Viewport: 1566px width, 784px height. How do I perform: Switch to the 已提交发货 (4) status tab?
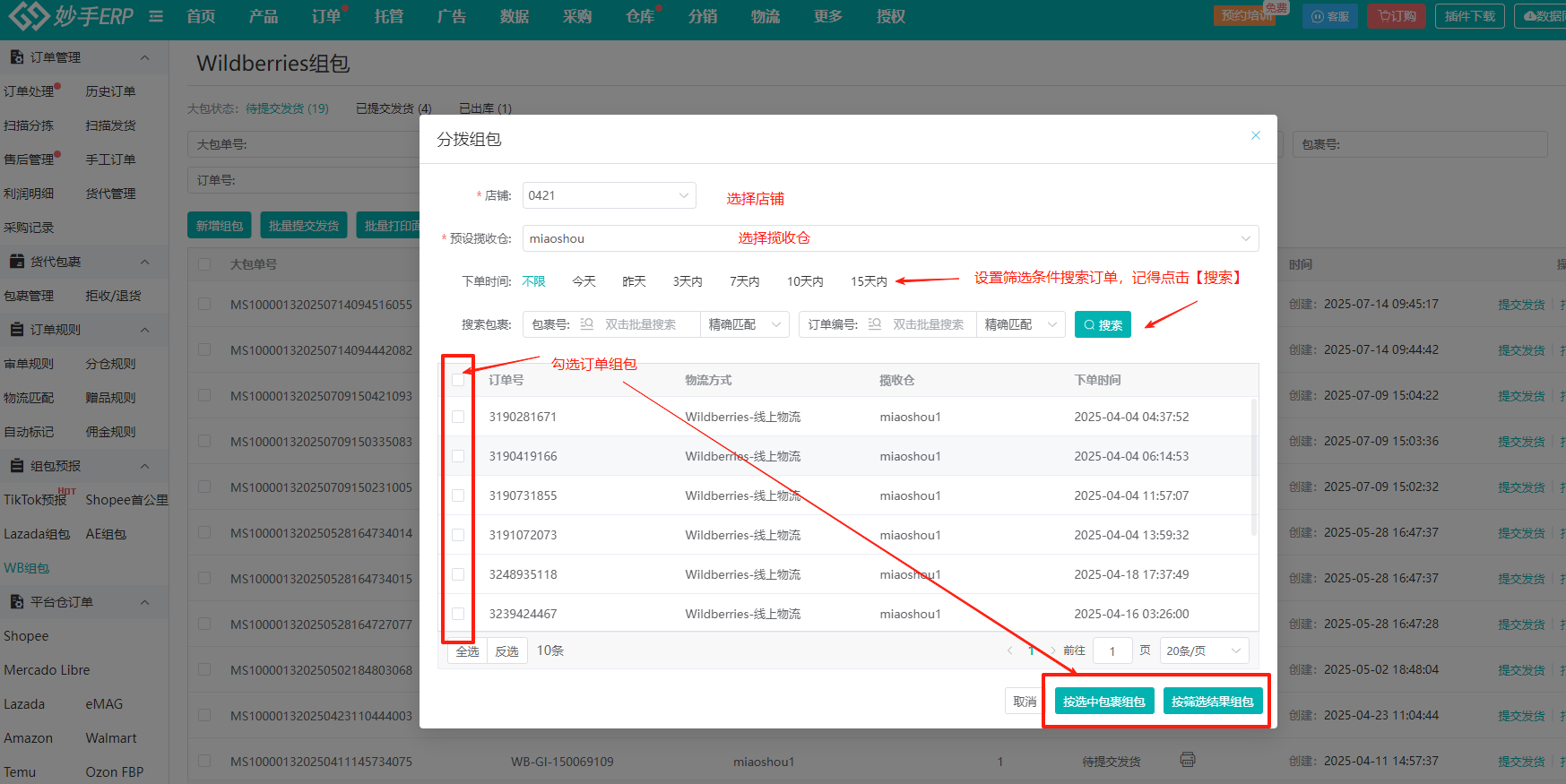click(394, 108)
